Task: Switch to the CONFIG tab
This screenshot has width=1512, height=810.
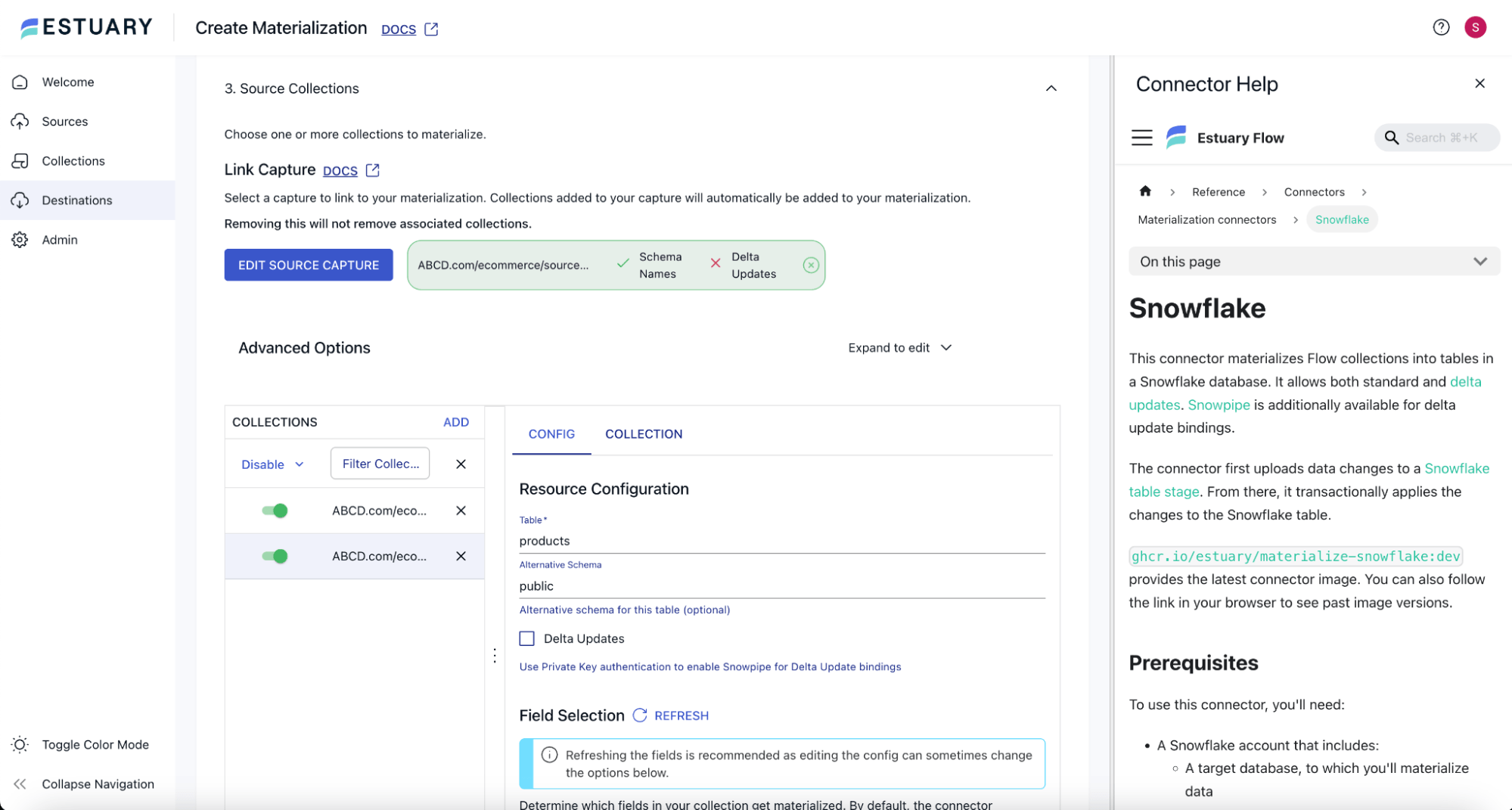Action: (551, 434)
